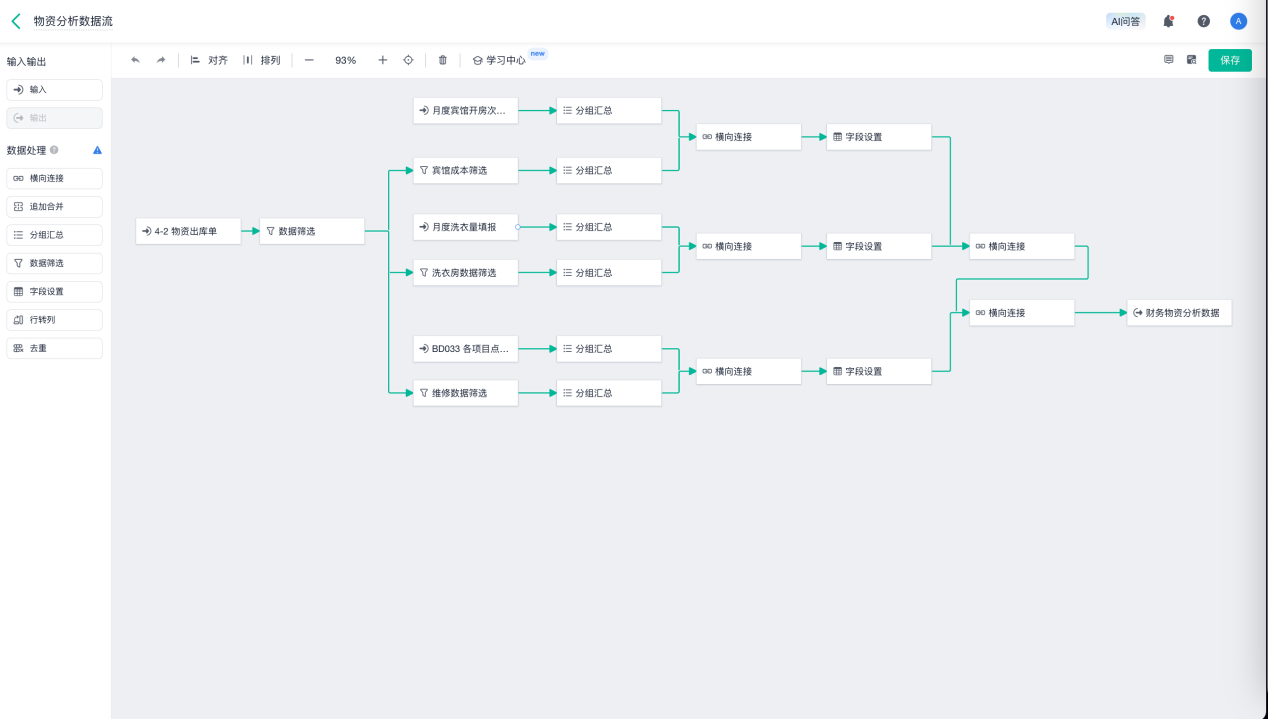Image resolution: width=1268 pixels, height=719 pixels.
Task: Open the notifications bell
Action: tap(1168, 21)
